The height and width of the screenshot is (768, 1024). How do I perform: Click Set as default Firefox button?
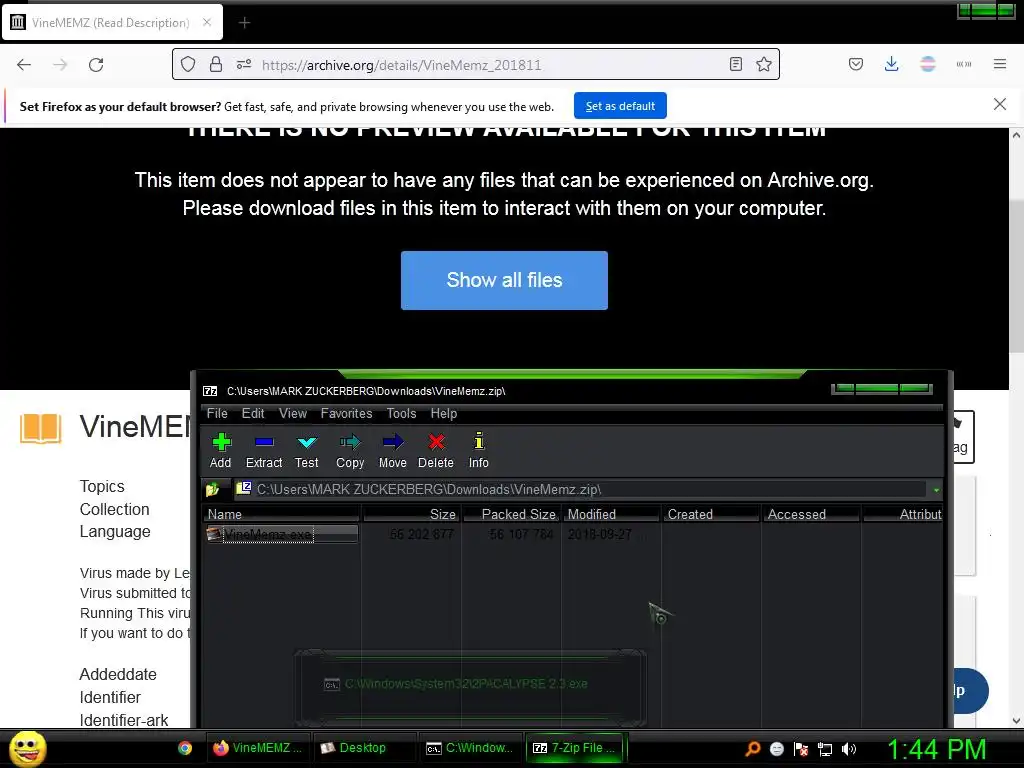click(x=620, y=106)
